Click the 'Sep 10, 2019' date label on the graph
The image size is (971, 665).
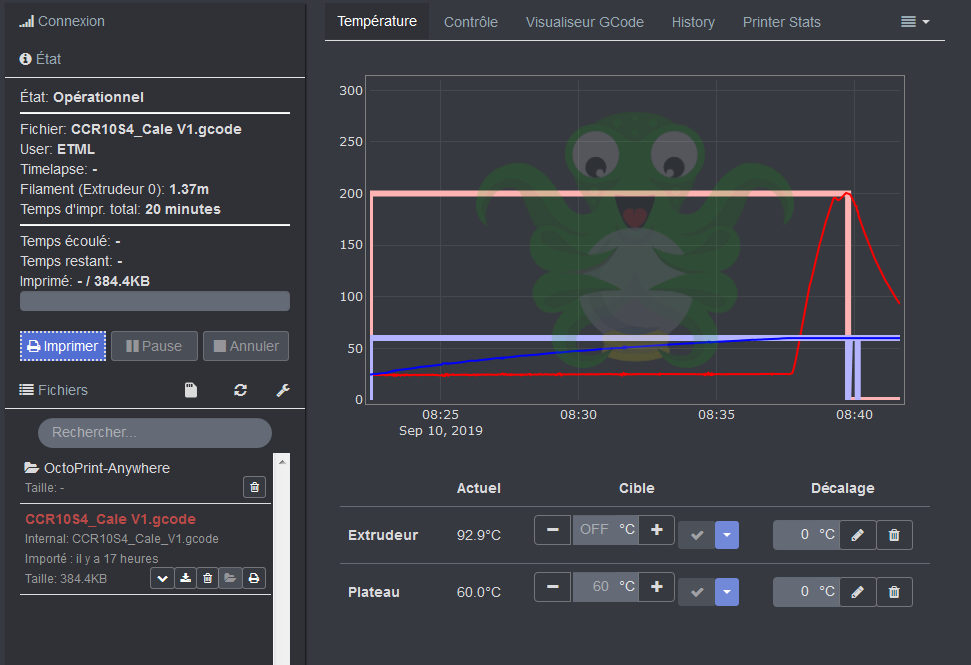(440, 431)
